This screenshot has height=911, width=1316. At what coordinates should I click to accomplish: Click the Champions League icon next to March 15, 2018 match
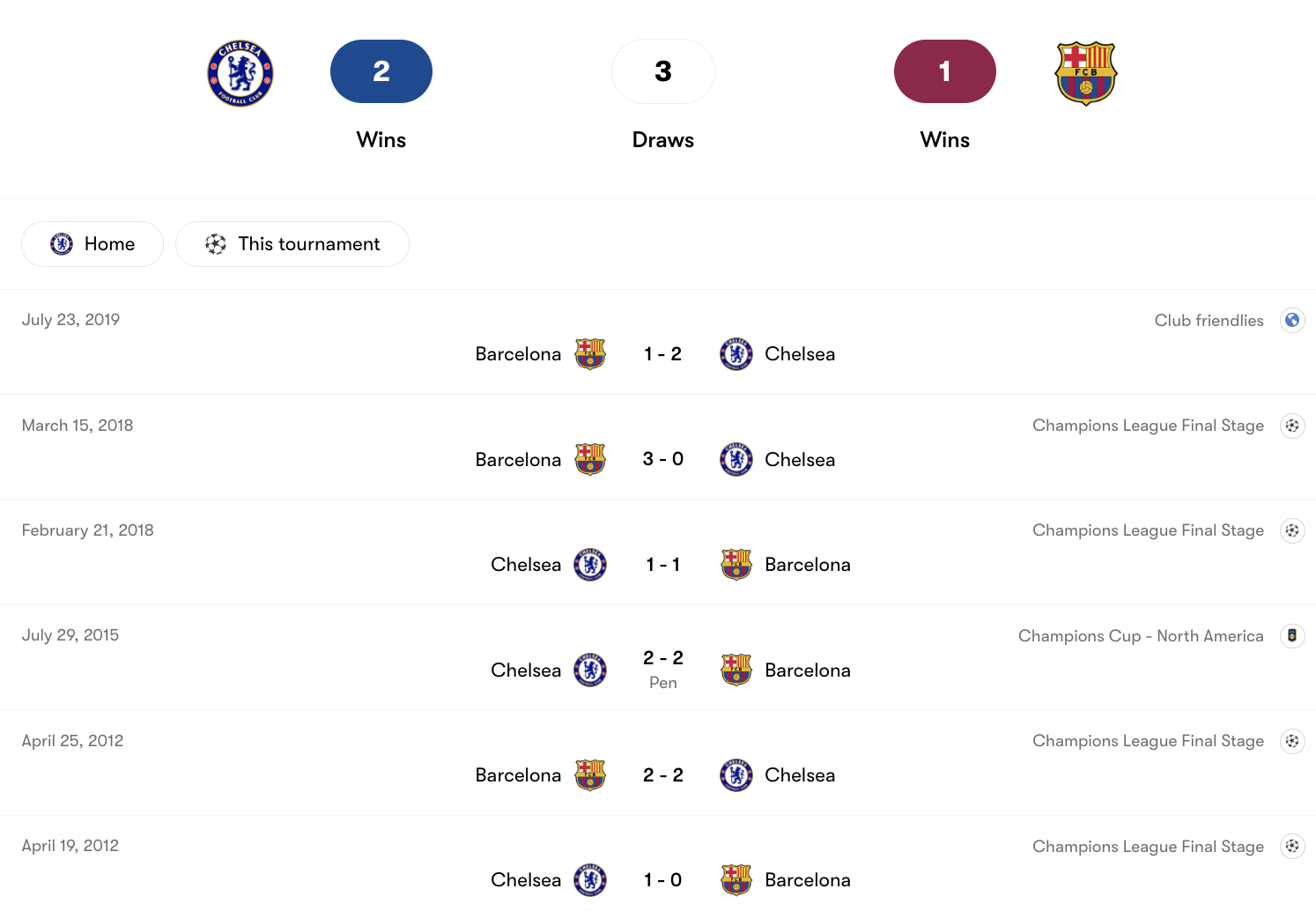(x=1292, y=425)
